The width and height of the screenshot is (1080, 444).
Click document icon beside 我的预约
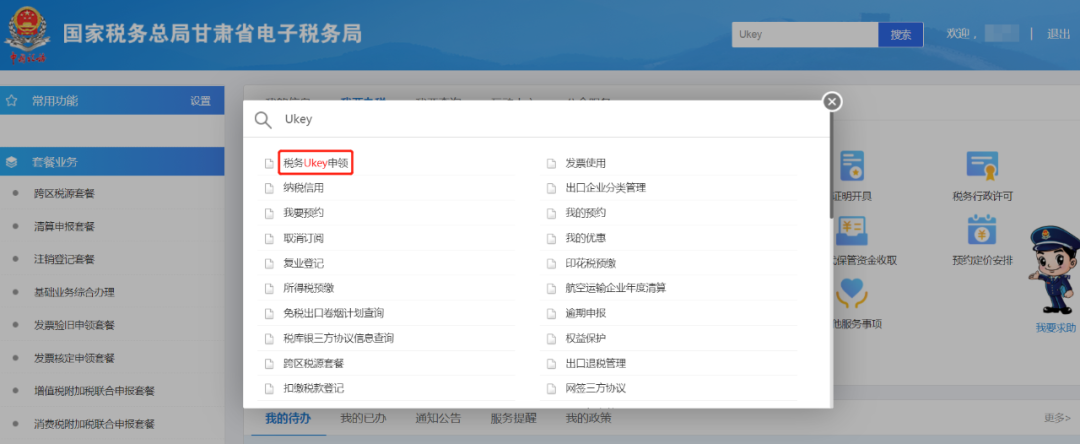(551, 213)
